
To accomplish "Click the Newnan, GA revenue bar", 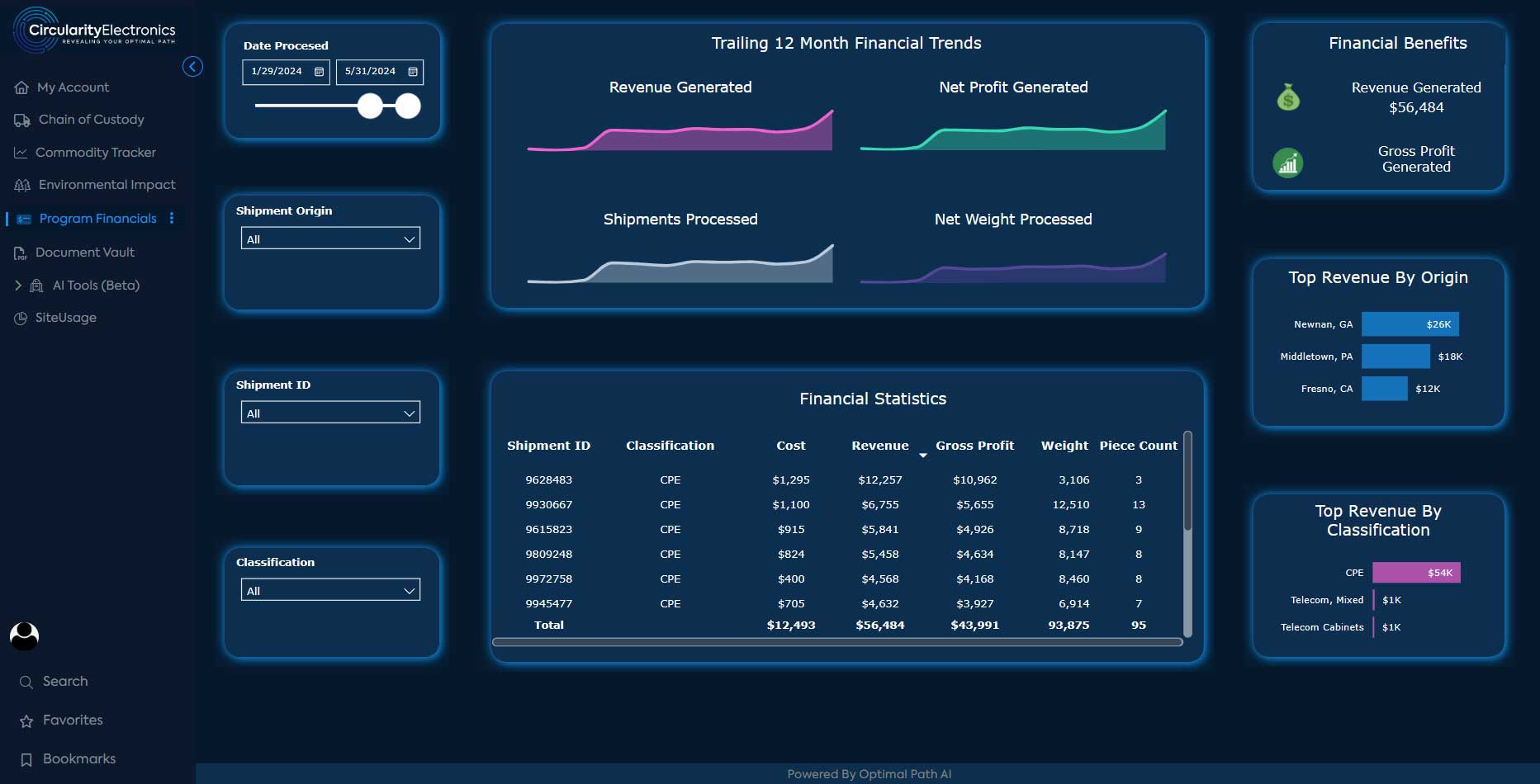I will click(1410, 324).
